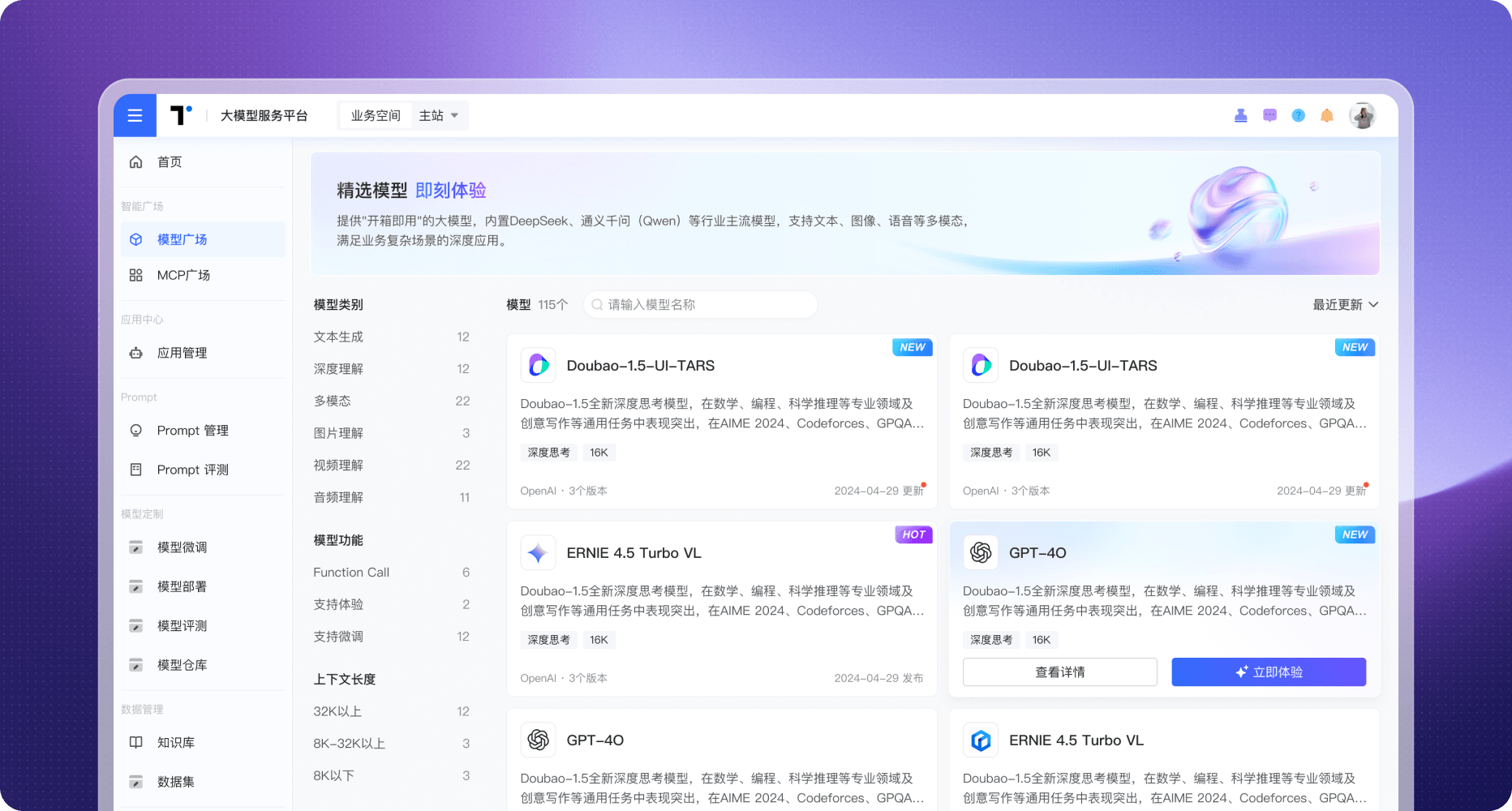
Task: Click the book icon beside 知识库
Action: pos(136,742)
